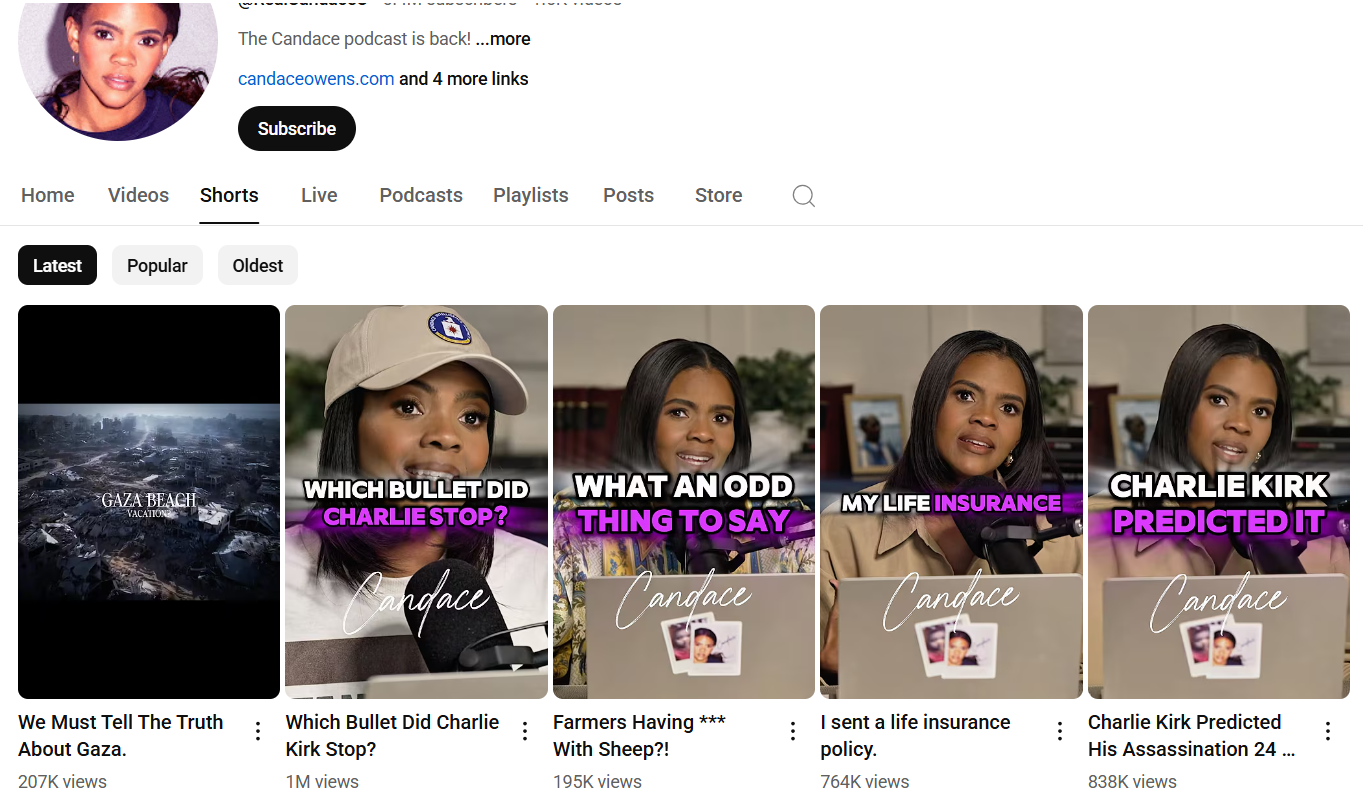Open the Store tab

coord(719,195)
